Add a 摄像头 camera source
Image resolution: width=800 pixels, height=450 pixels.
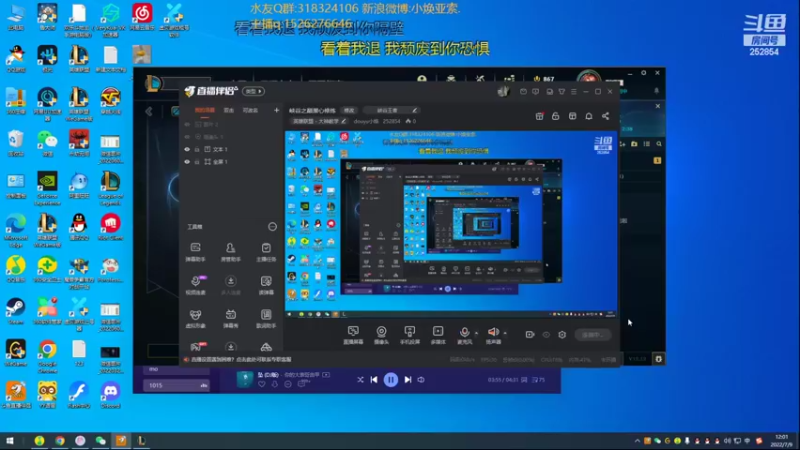pos(381,335)
